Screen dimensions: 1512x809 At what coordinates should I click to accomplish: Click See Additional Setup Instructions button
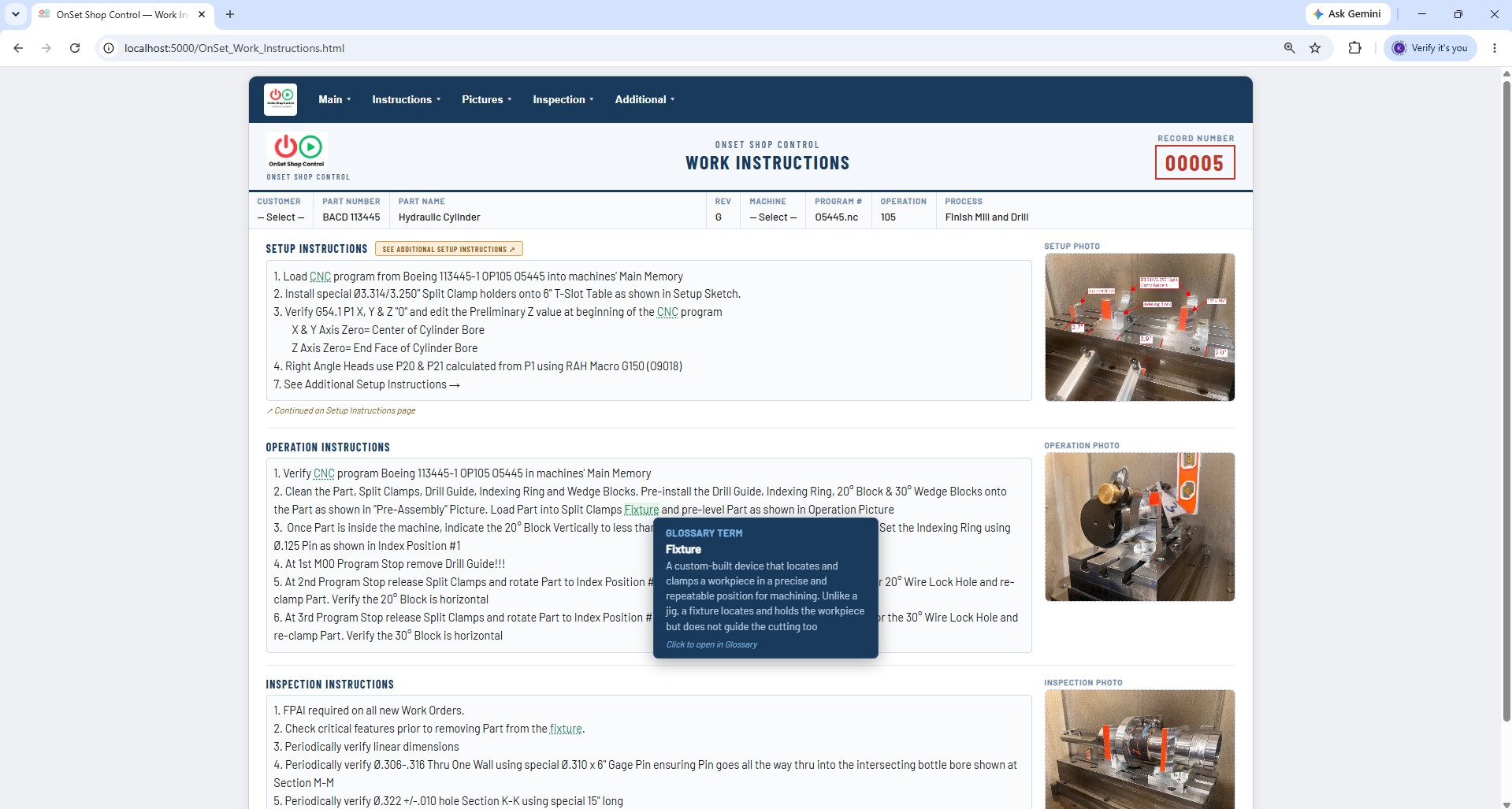point(449,249)
